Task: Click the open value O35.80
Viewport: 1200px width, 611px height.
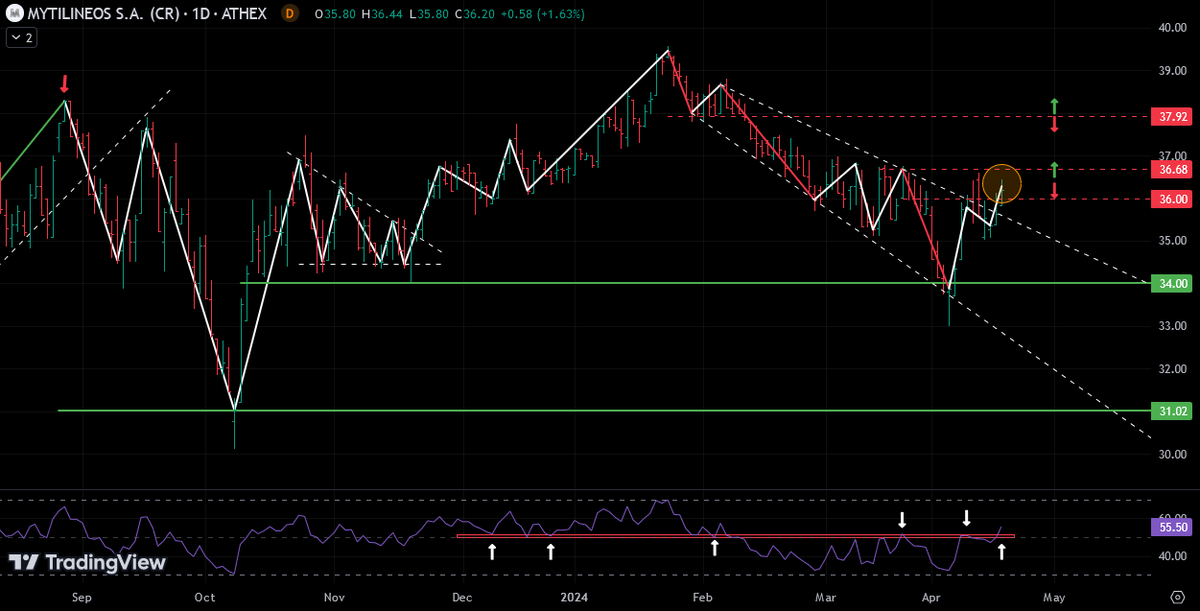Action: (x=335, y=15)
